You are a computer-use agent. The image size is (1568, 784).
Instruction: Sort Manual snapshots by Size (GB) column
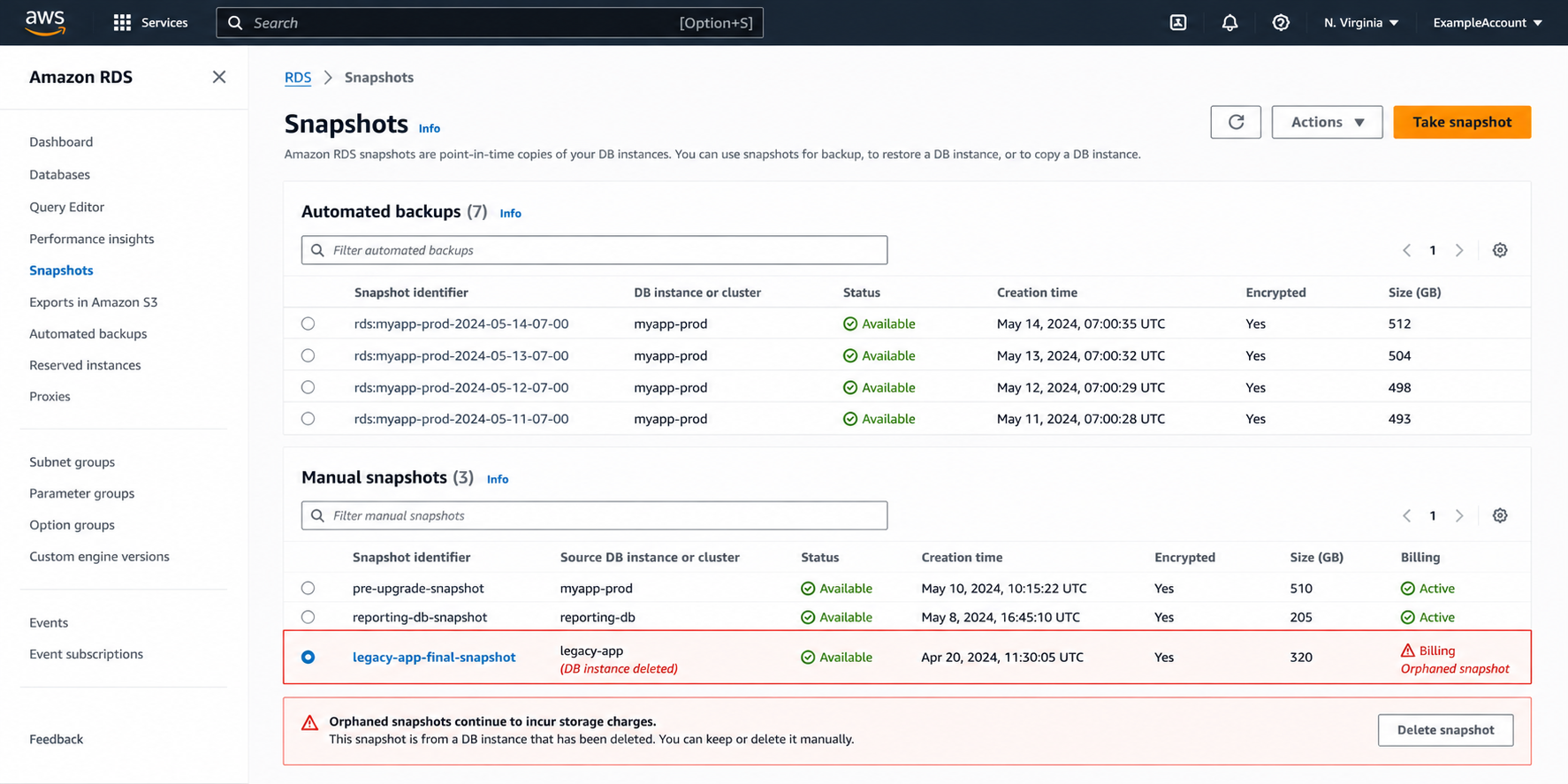click(1316, 558)
